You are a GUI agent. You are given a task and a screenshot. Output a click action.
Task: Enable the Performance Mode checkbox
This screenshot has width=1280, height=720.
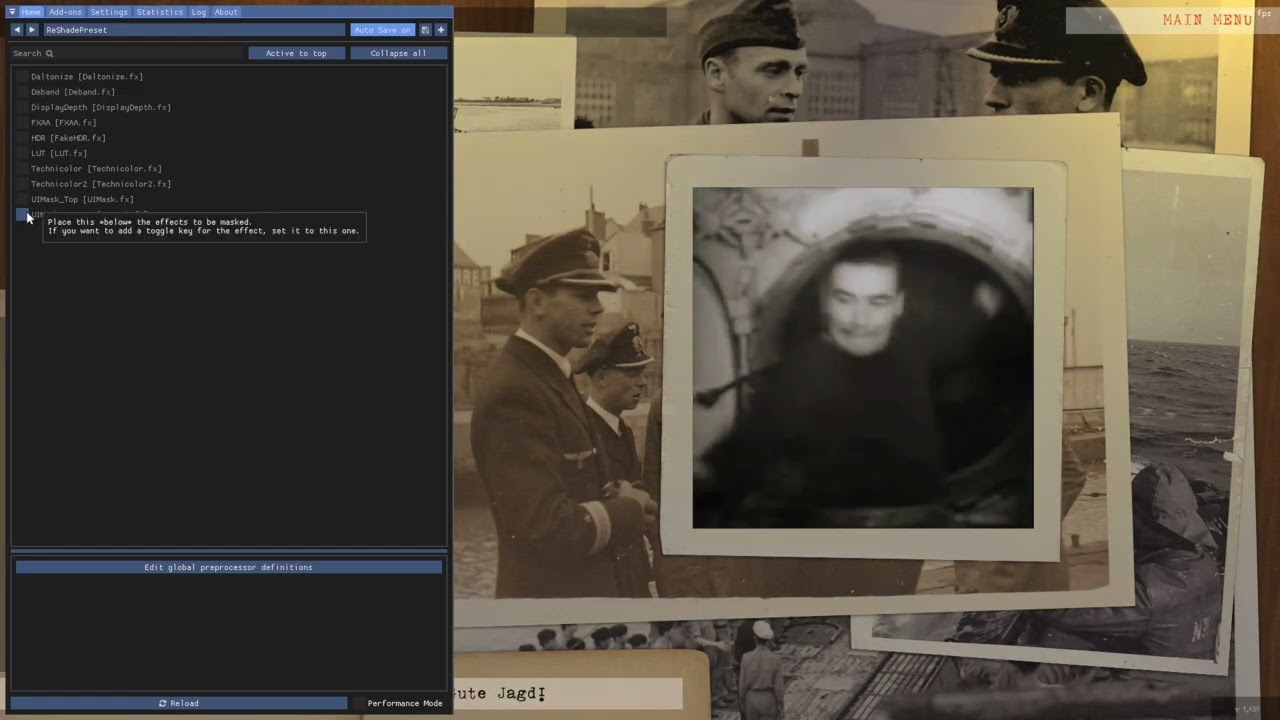click(359, 703)
